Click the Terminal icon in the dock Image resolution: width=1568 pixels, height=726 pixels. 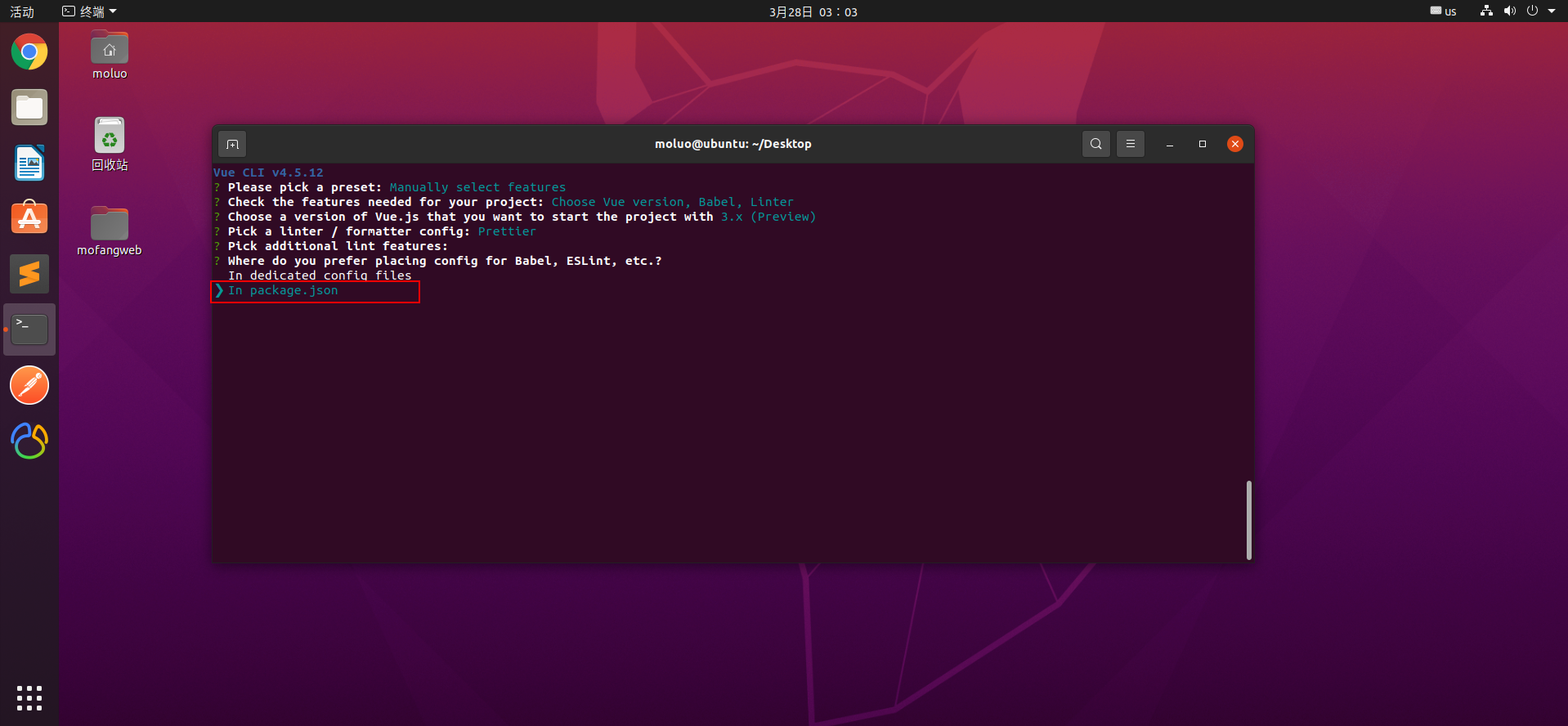tap(29, 329)
